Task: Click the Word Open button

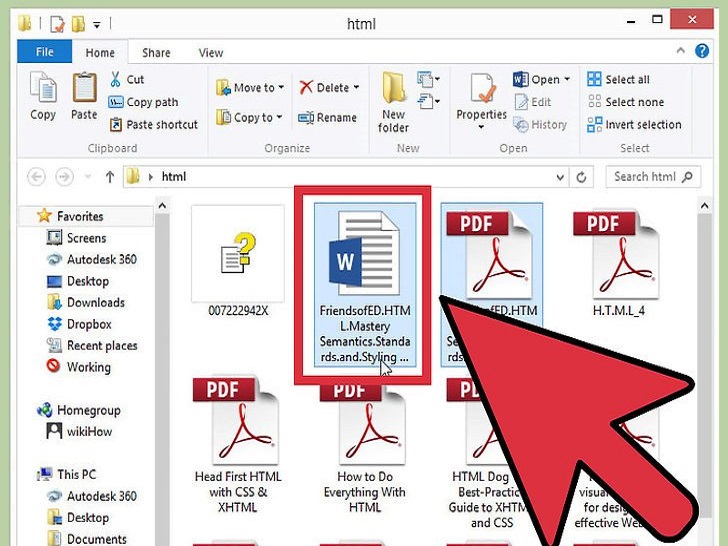Action: coord(537,79)
